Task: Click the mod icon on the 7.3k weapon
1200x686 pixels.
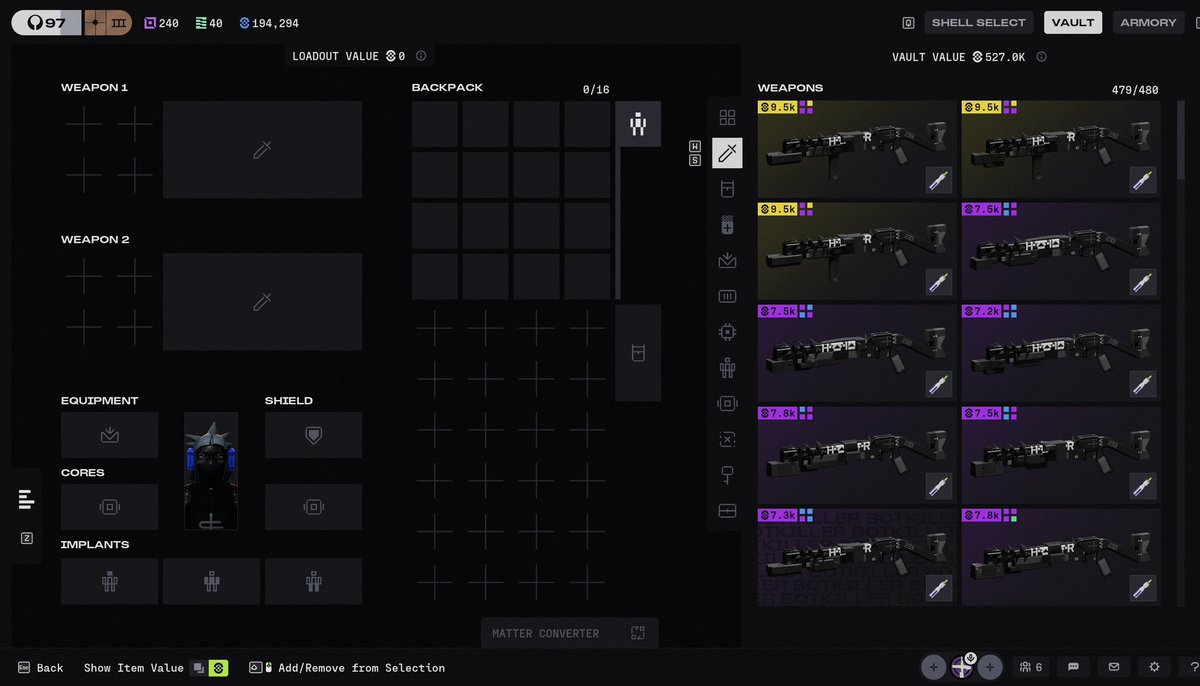Action: point(939,588)
